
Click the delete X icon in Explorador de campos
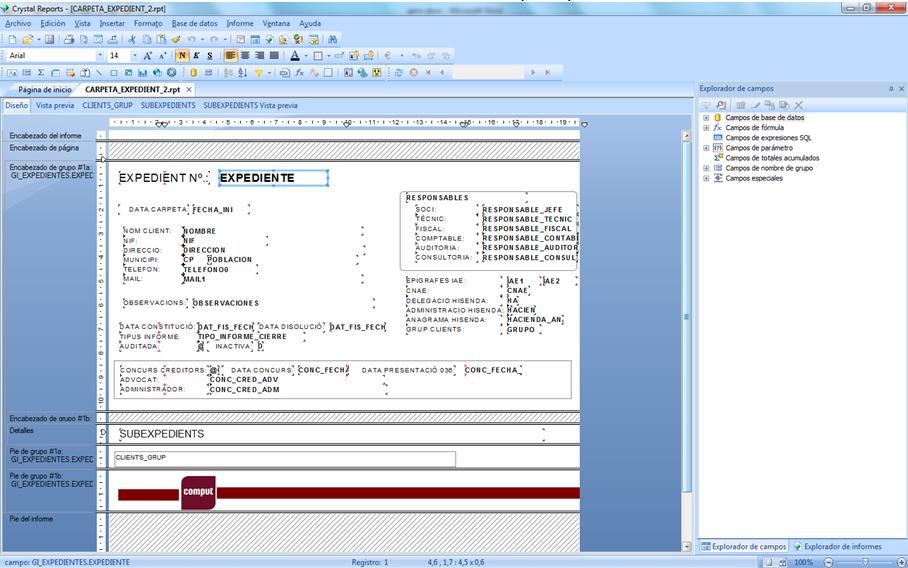point(799,105)
